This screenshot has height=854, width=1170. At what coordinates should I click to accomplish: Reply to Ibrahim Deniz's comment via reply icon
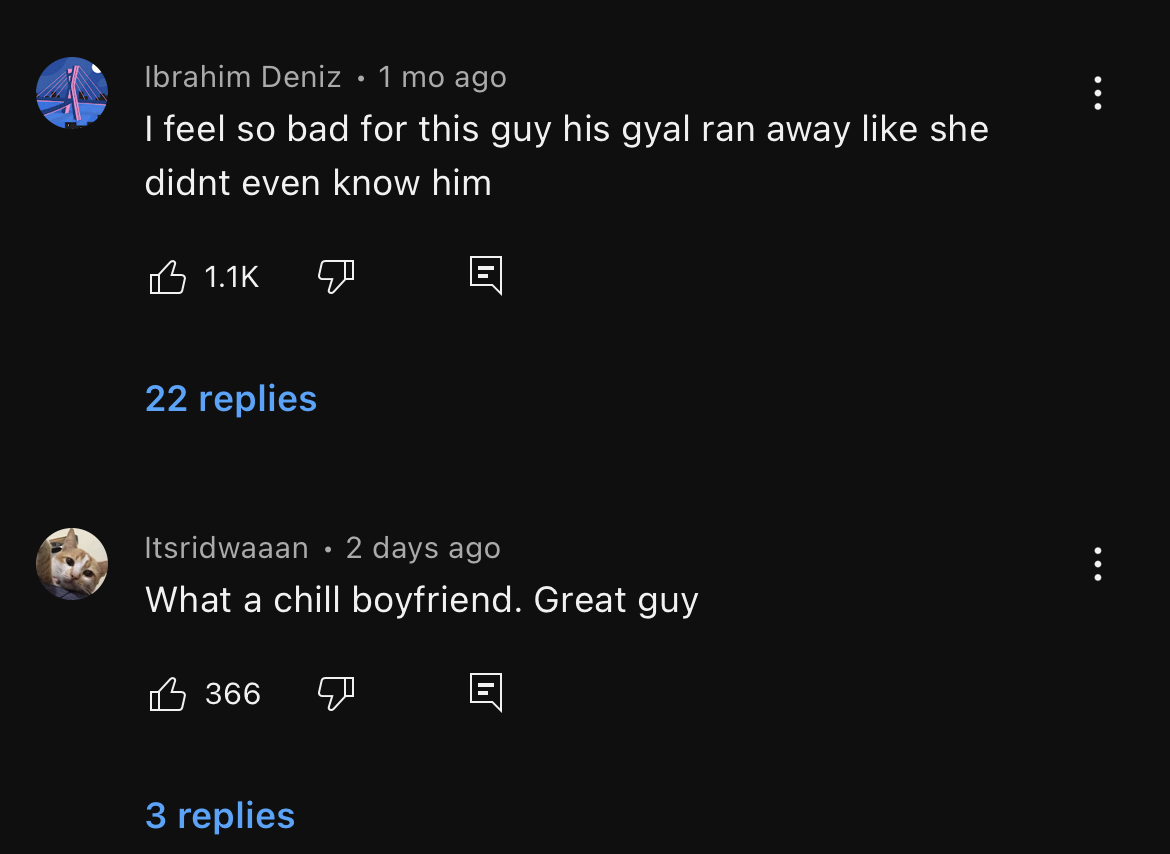(486, 276)
